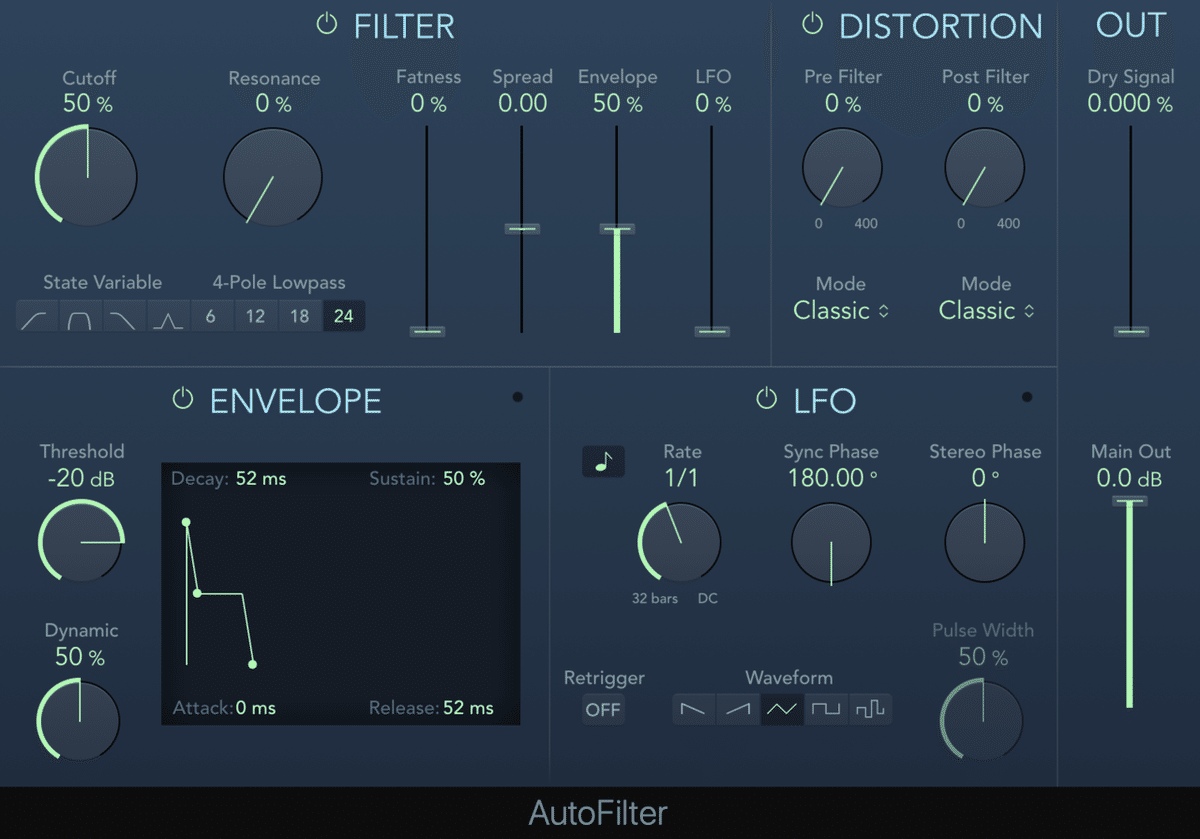Click the filter LFO amount slider handle
The height and width of the screenshot is (839, 1200).
pyautogui.click(x=712, y=331)
